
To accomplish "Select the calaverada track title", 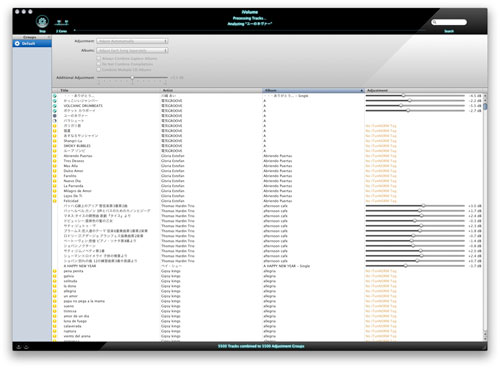I will (72, 326).
